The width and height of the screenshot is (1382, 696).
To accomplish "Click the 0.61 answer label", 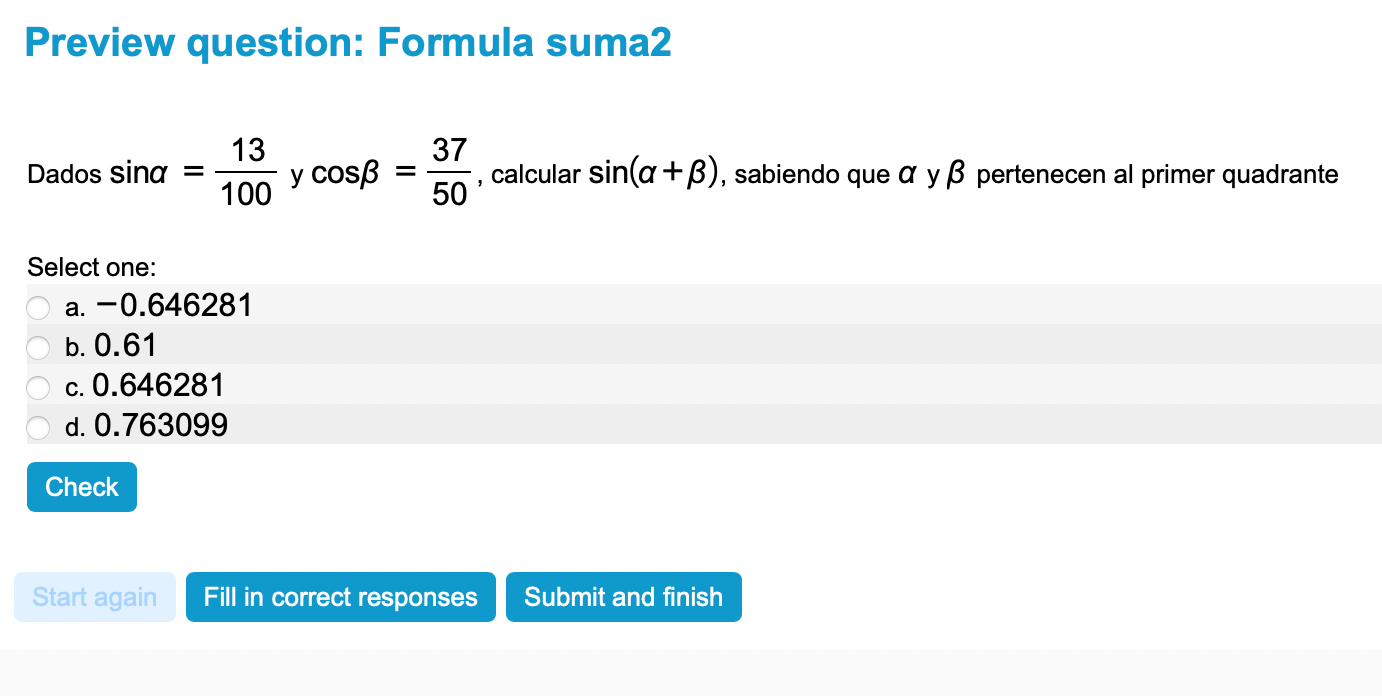I will tap(126, 346).
